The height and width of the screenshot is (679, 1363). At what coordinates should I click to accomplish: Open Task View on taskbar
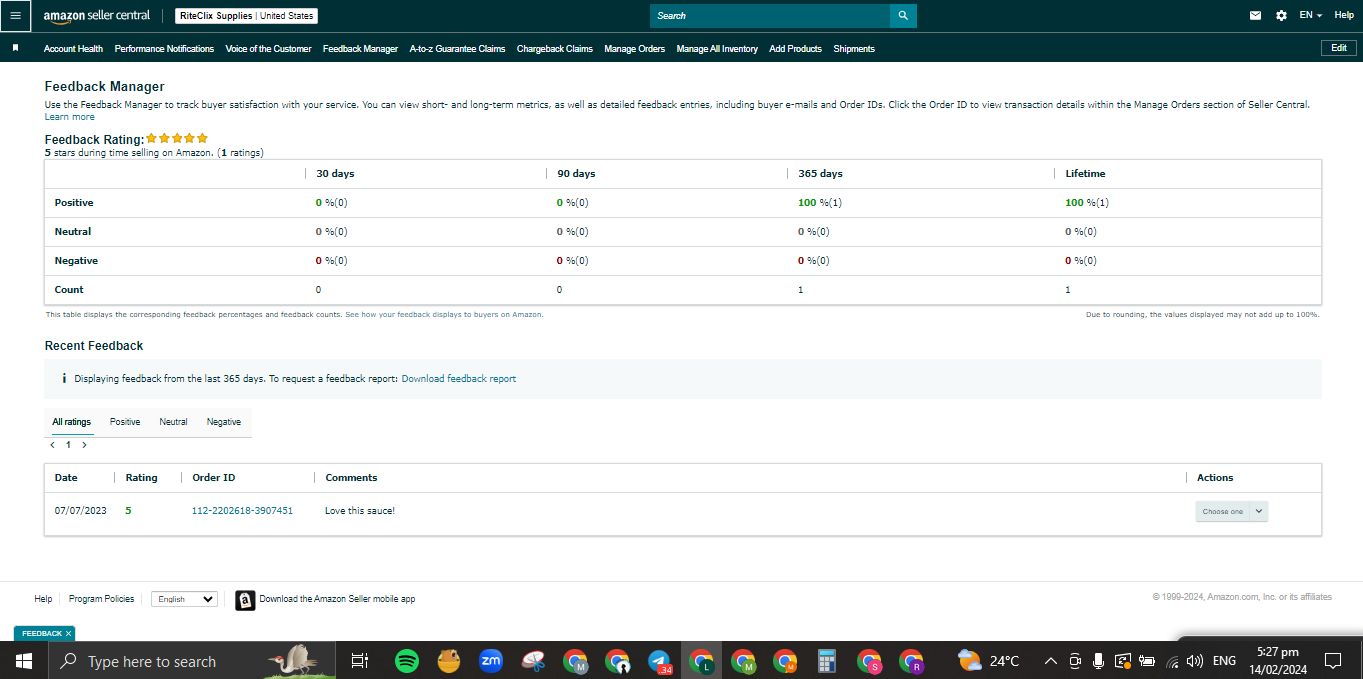click(x=360, y=661)
